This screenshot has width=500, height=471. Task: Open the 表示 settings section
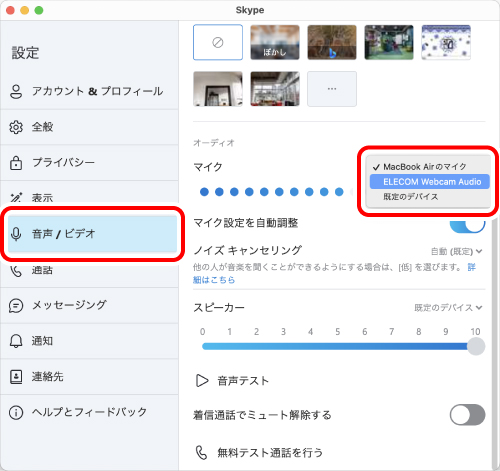(89, 197)
